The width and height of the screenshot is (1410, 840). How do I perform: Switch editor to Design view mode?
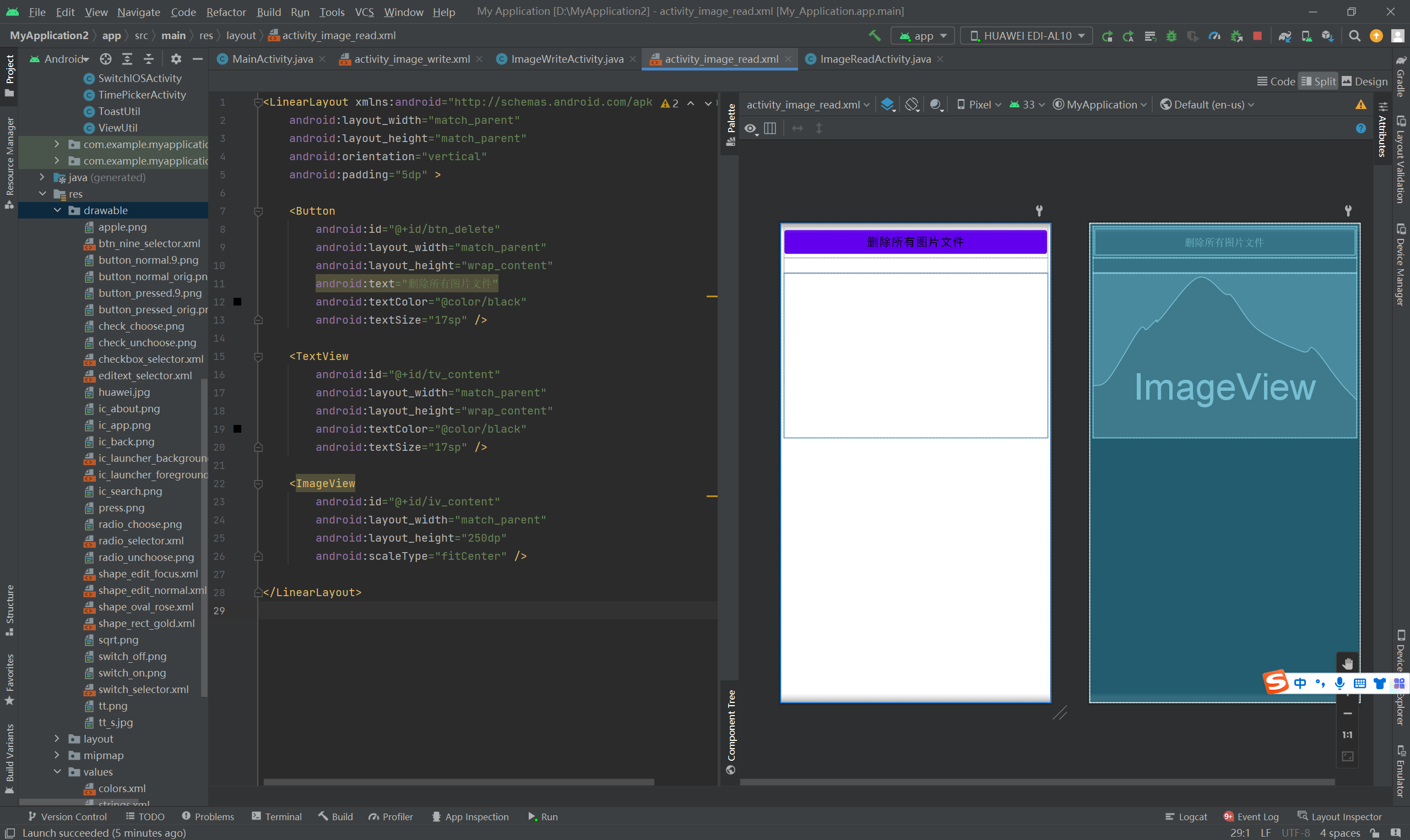[x=1365, y=81]
